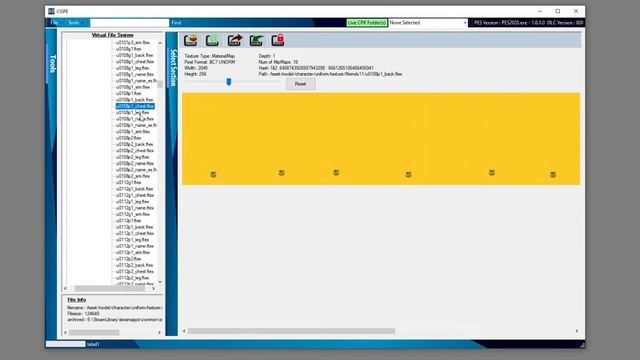Click the File Info horizontal scroll-right arrow

[x=159, y=333]
